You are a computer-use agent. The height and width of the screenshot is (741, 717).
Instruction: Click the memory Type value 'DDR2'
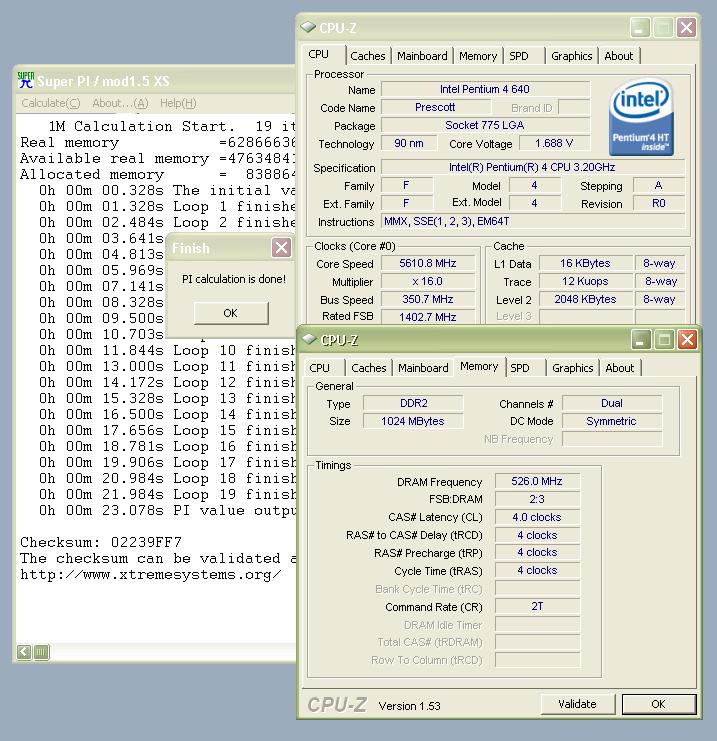(x=414, y=403)
